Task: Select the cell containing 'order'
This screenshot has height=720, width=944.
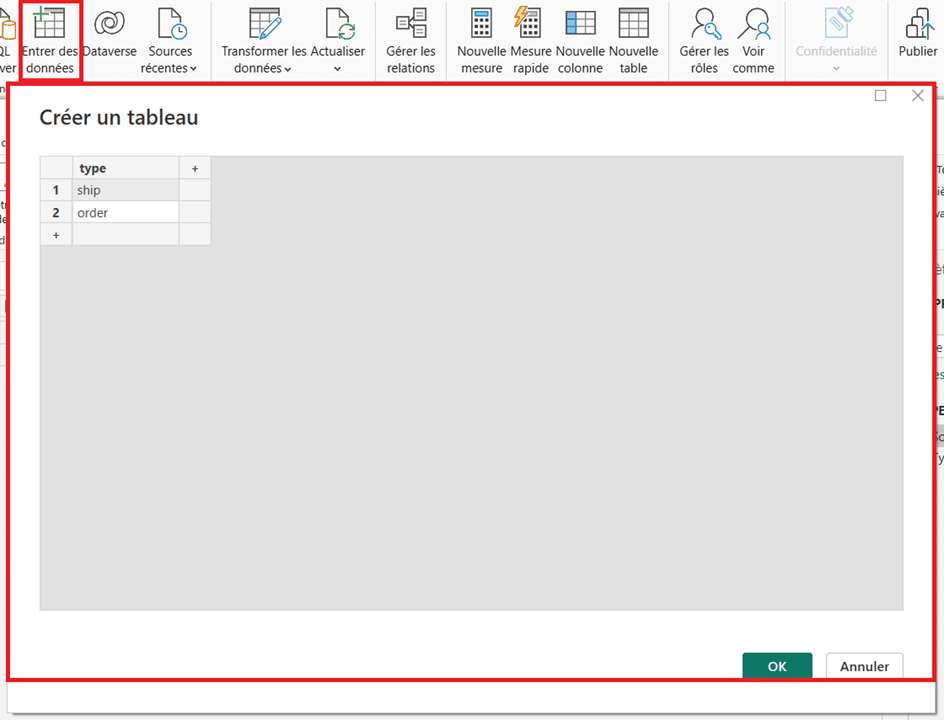Action: point(125,213)
